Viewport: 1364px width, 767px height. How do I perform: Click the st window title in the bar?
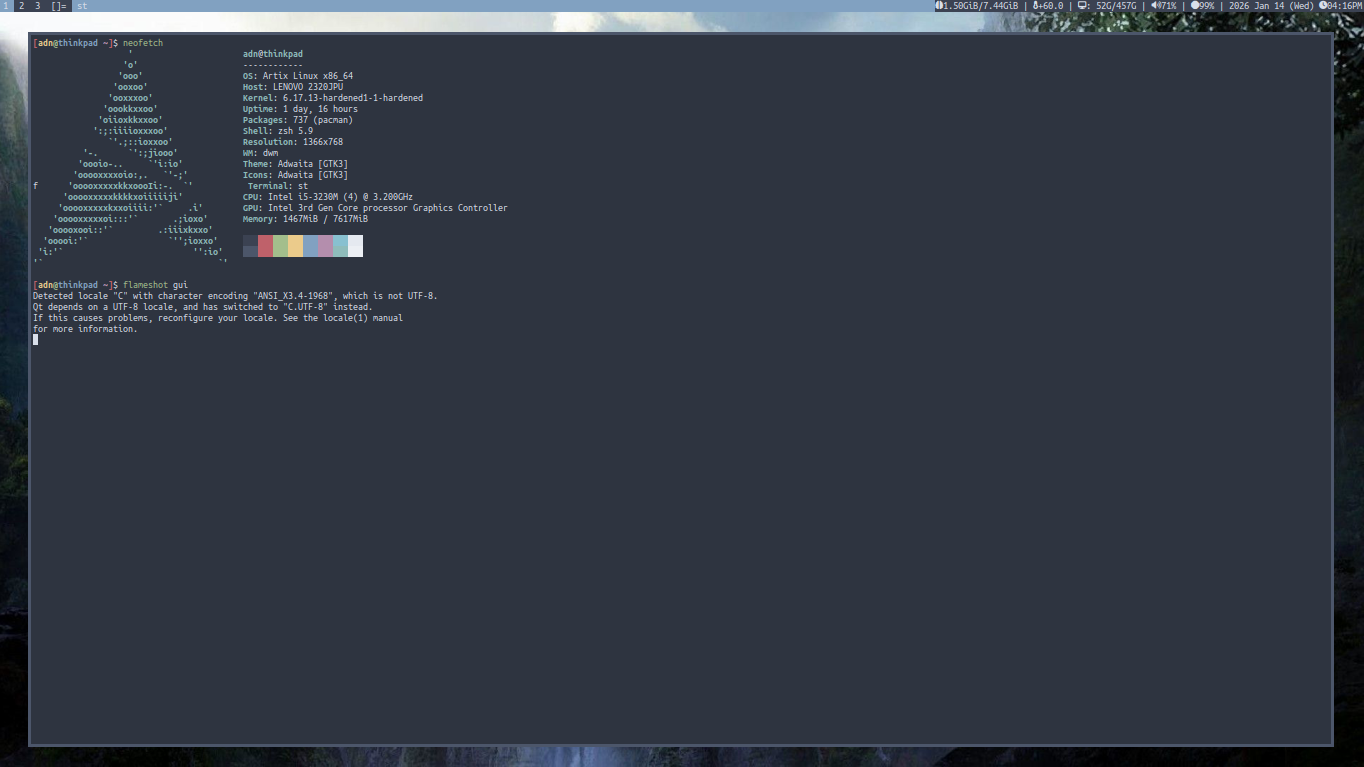point(82,6)
